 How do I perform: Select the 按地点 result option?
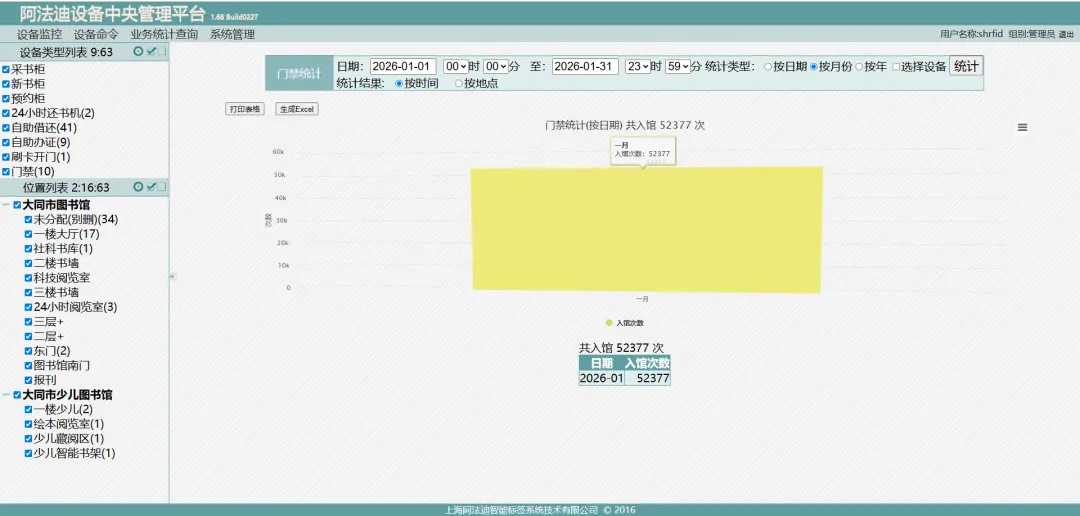pos(459,83)
